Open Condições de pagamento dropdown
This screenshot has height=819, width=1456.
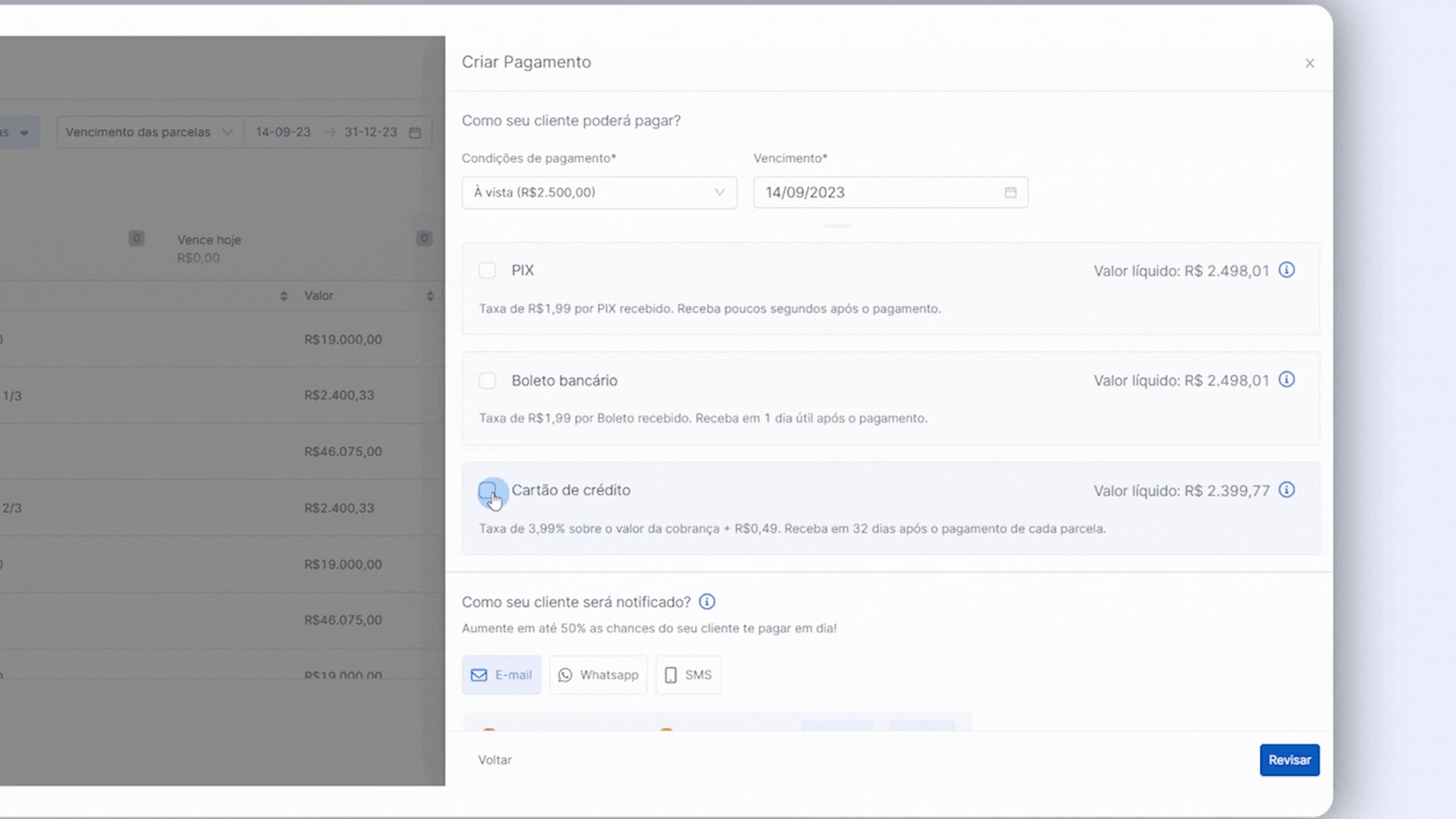pos(598,193)
